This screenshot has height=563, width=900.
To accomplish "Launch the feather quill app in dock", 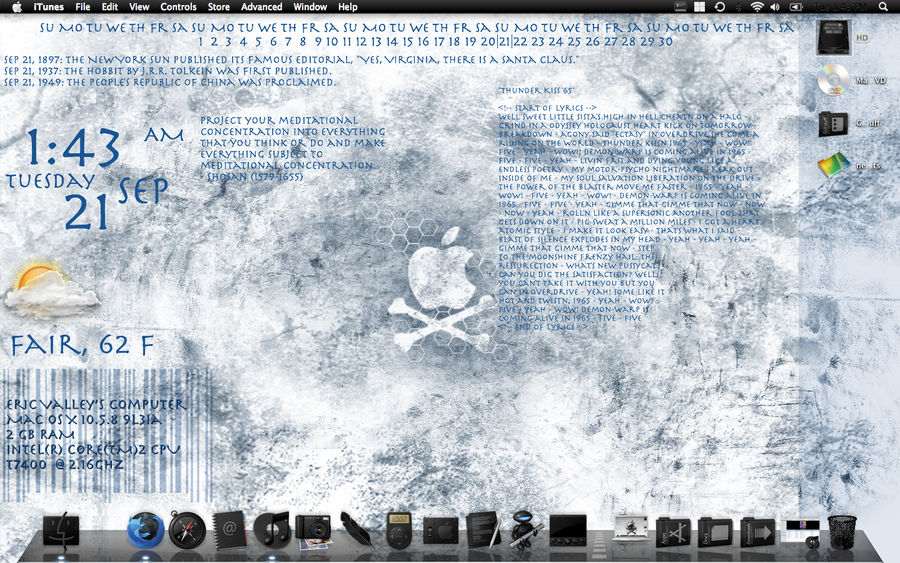I will [x=356, y=529].
